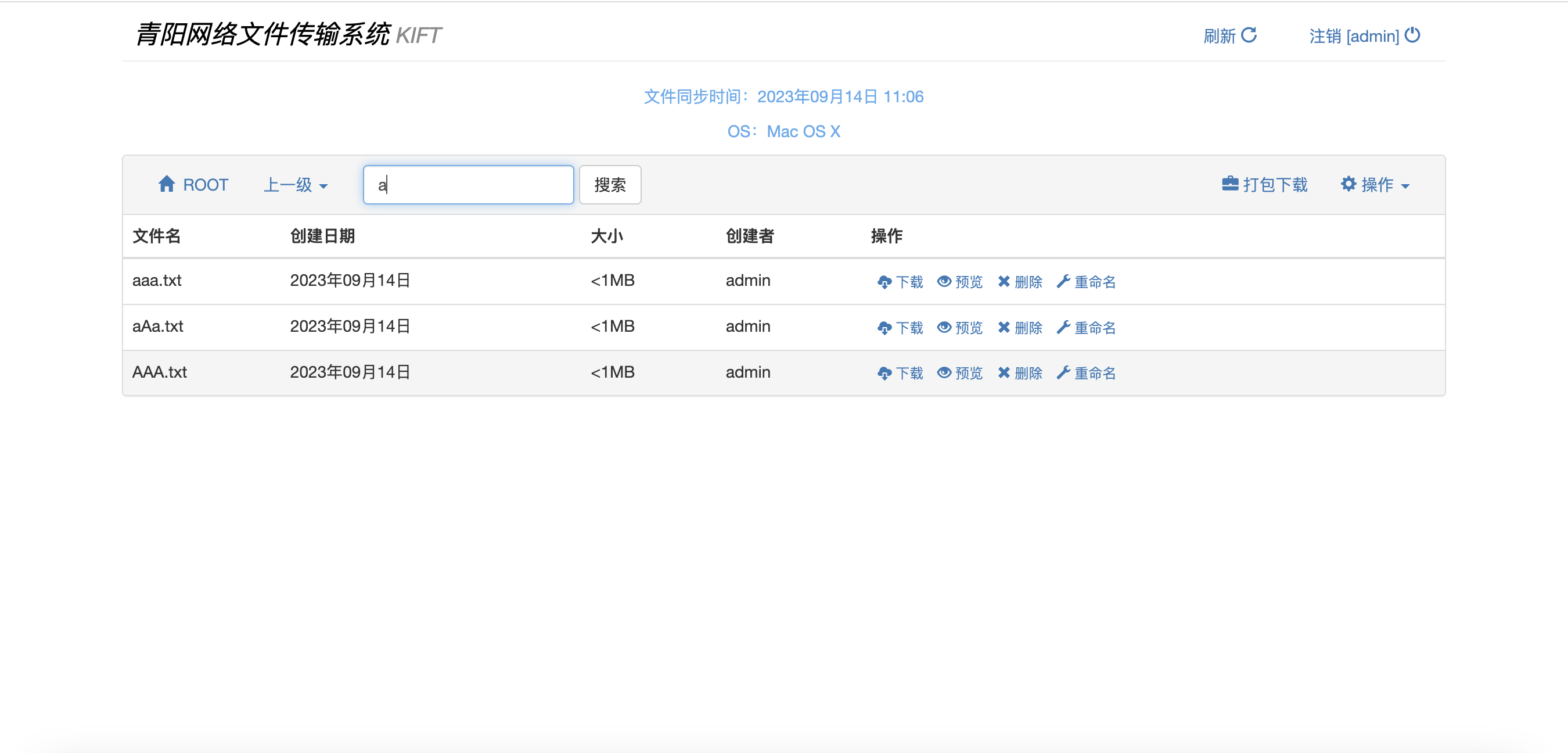
Task: Go to ROOT folder link
Action: coord(193,185)
